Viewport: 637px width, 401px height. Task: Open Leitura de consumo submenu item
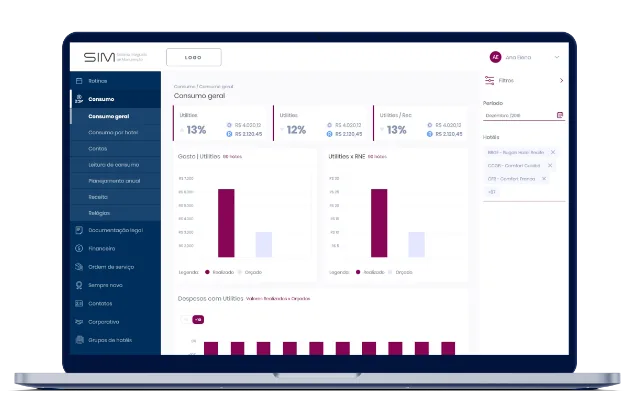pos(114,164)
